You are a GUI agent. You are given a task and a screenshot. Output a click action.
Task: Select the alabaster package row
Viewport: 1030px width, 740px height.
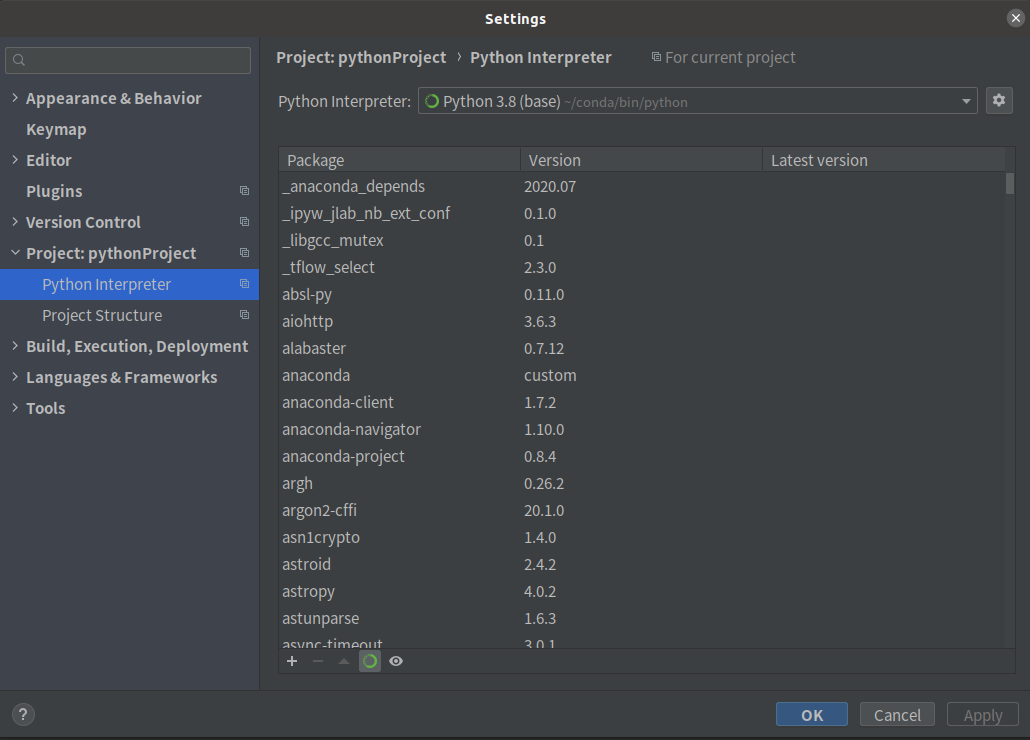coord(642,348)
